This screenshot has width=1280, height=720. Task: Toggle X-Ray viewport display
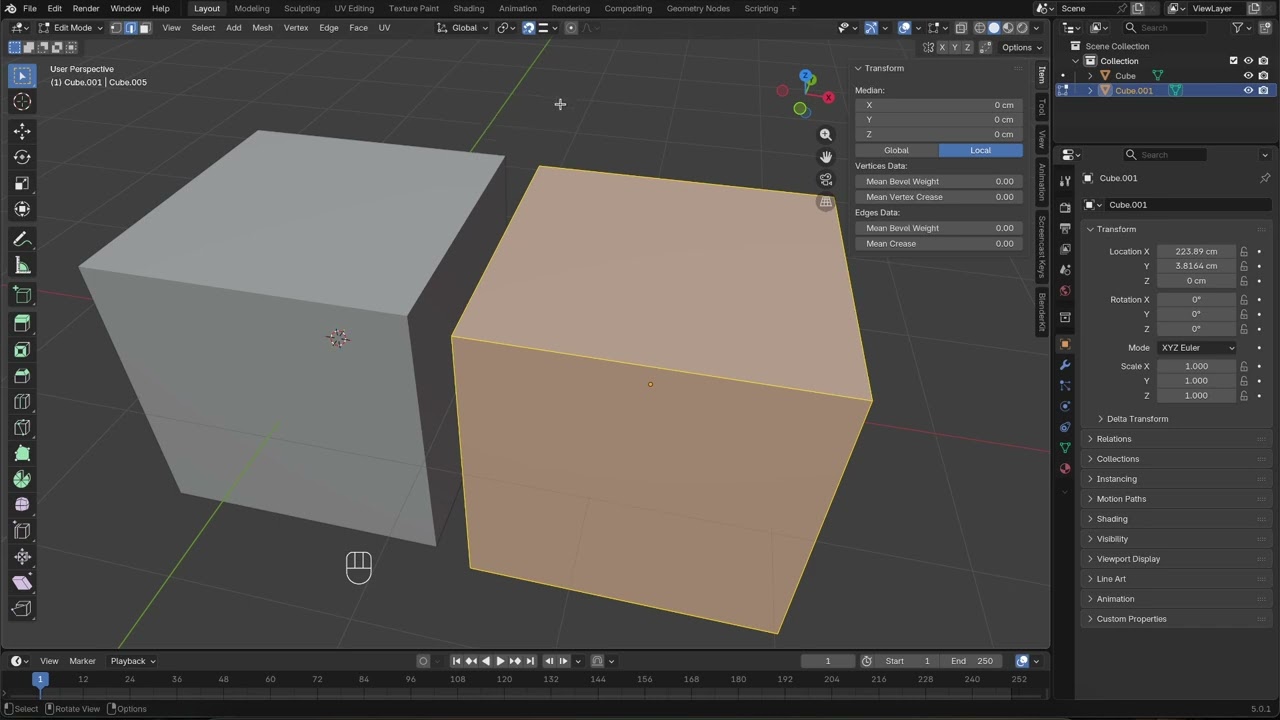961,28
